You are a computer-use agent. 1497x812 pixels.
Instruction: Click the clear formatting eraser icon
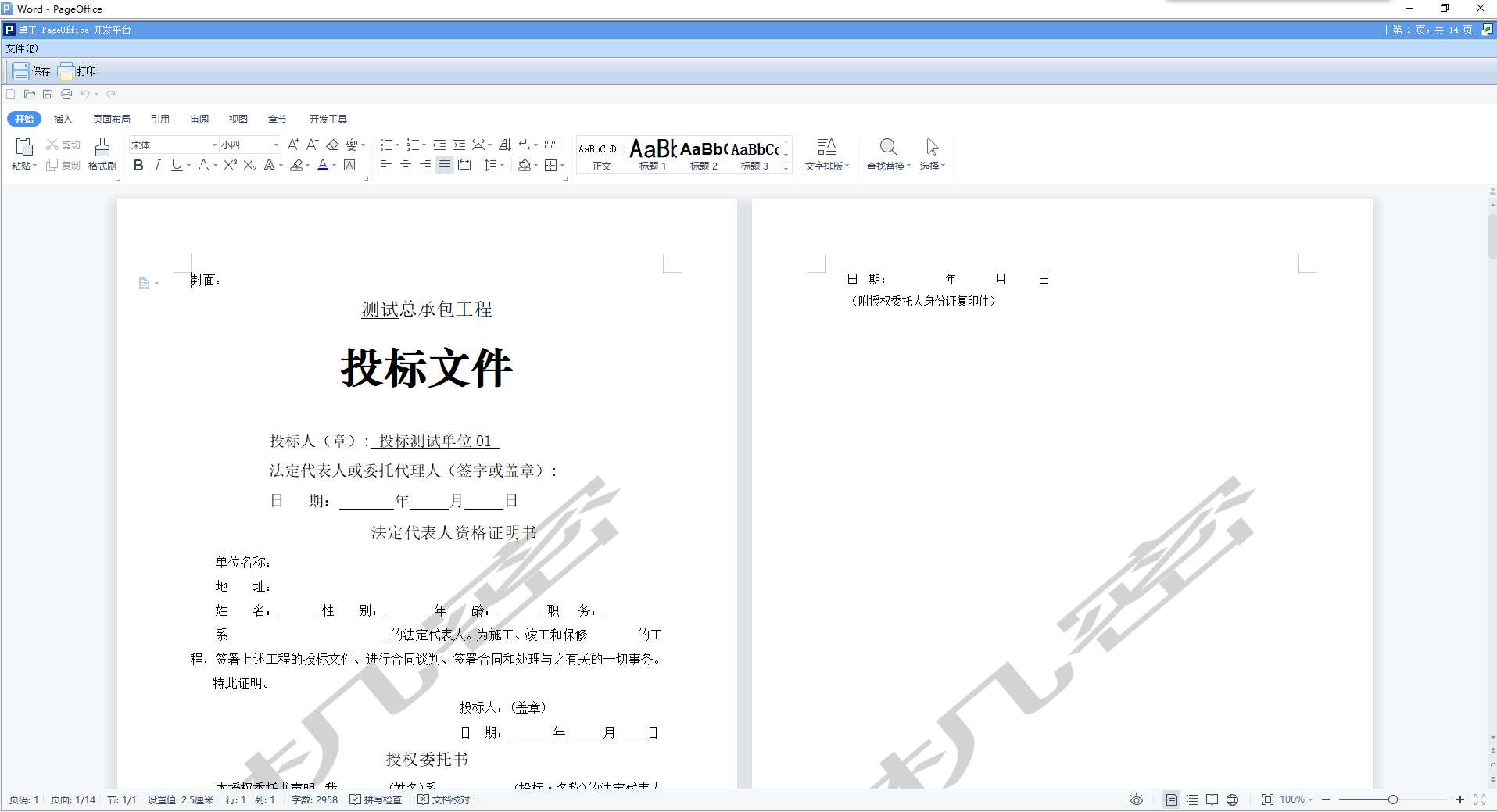coord(332,145)
